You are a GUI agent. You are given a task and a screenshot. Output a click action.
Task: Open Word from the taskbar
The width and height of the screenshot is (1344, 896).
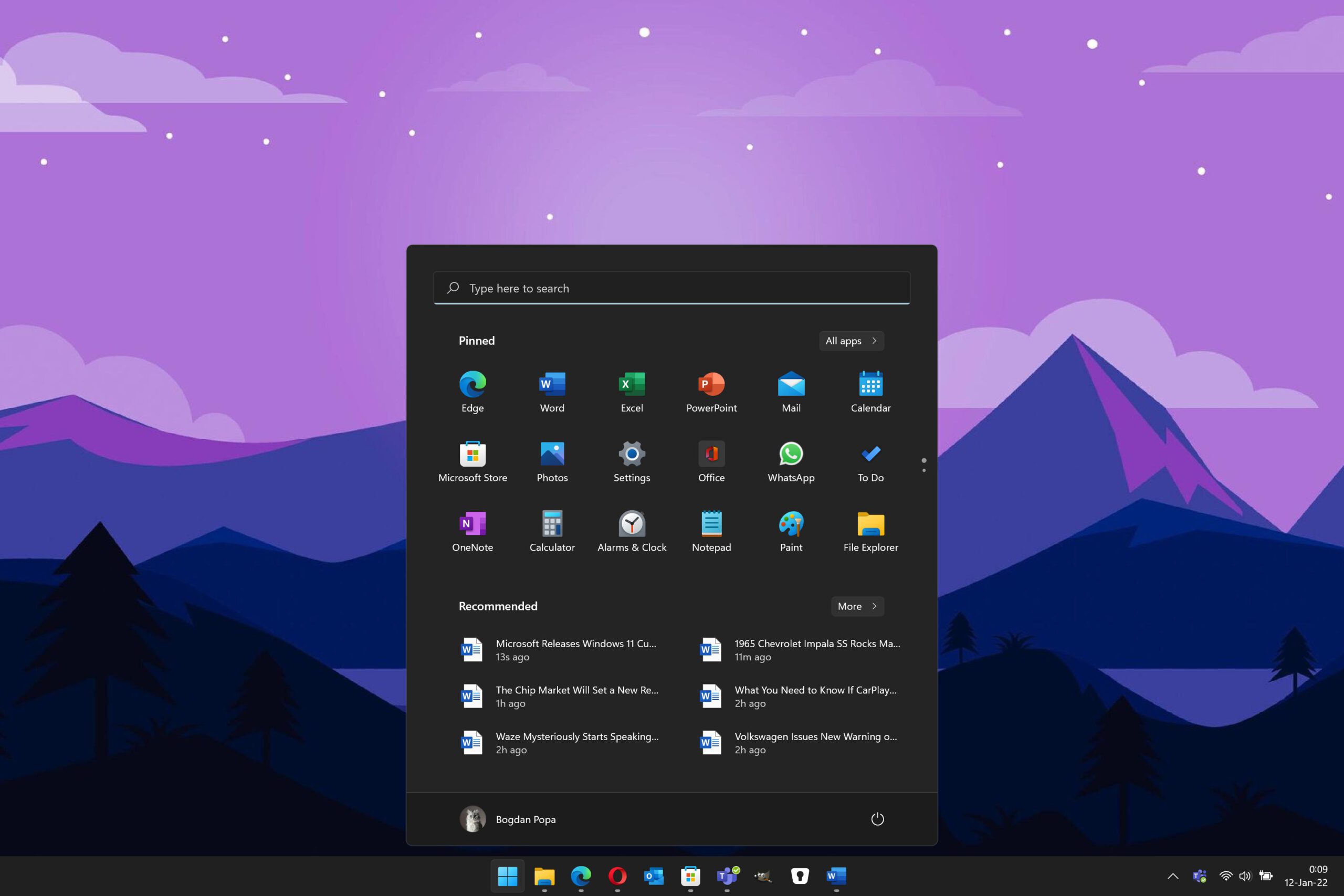836,876
